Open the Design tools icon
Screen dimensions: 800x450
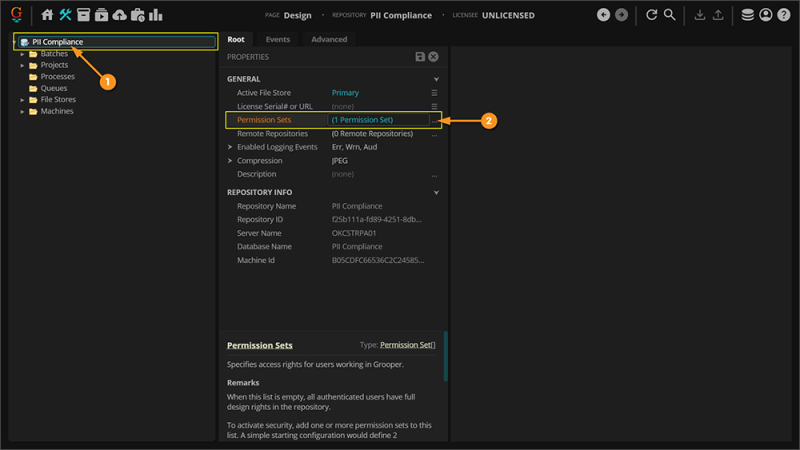click(65, 15)
